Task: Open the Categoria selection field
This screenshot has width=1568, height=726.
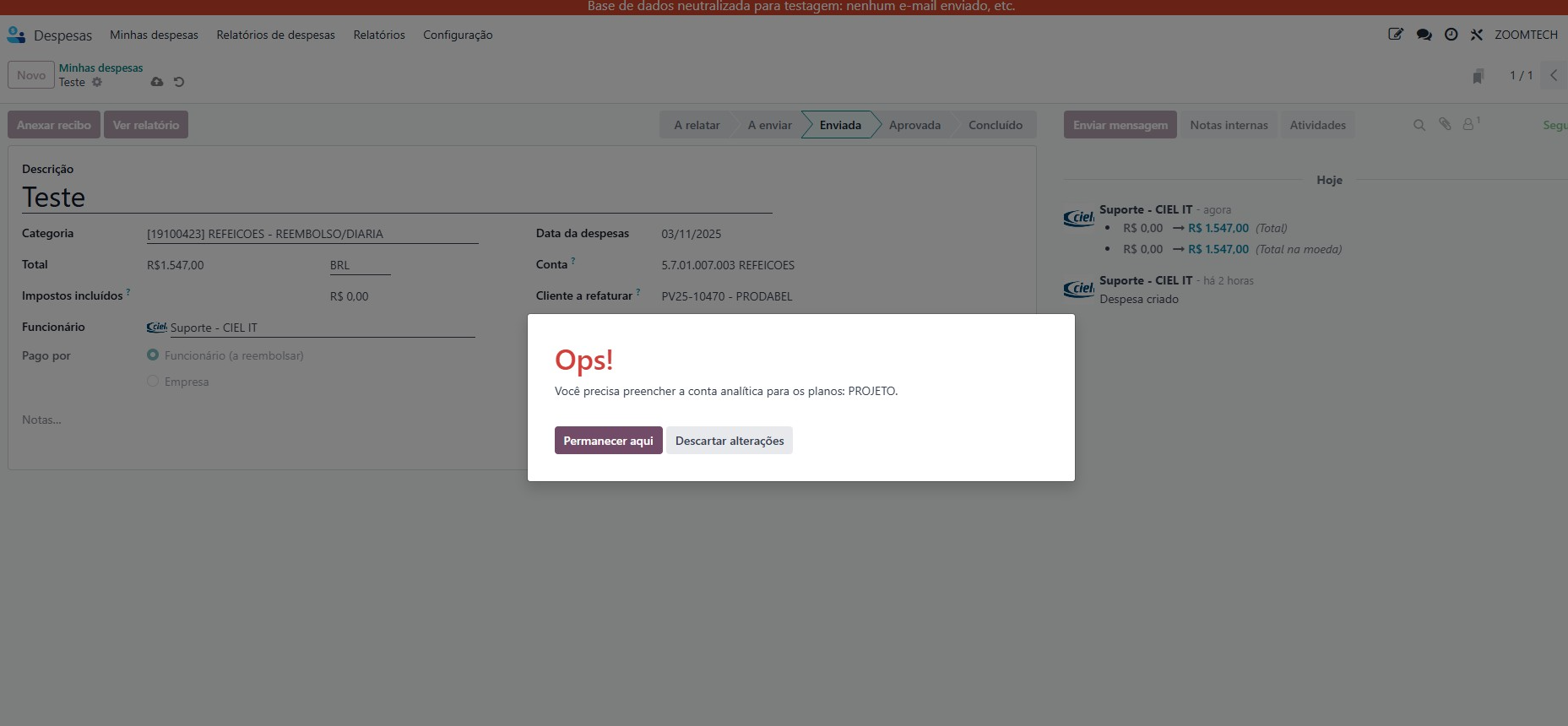Action: (x=312, y=234)
